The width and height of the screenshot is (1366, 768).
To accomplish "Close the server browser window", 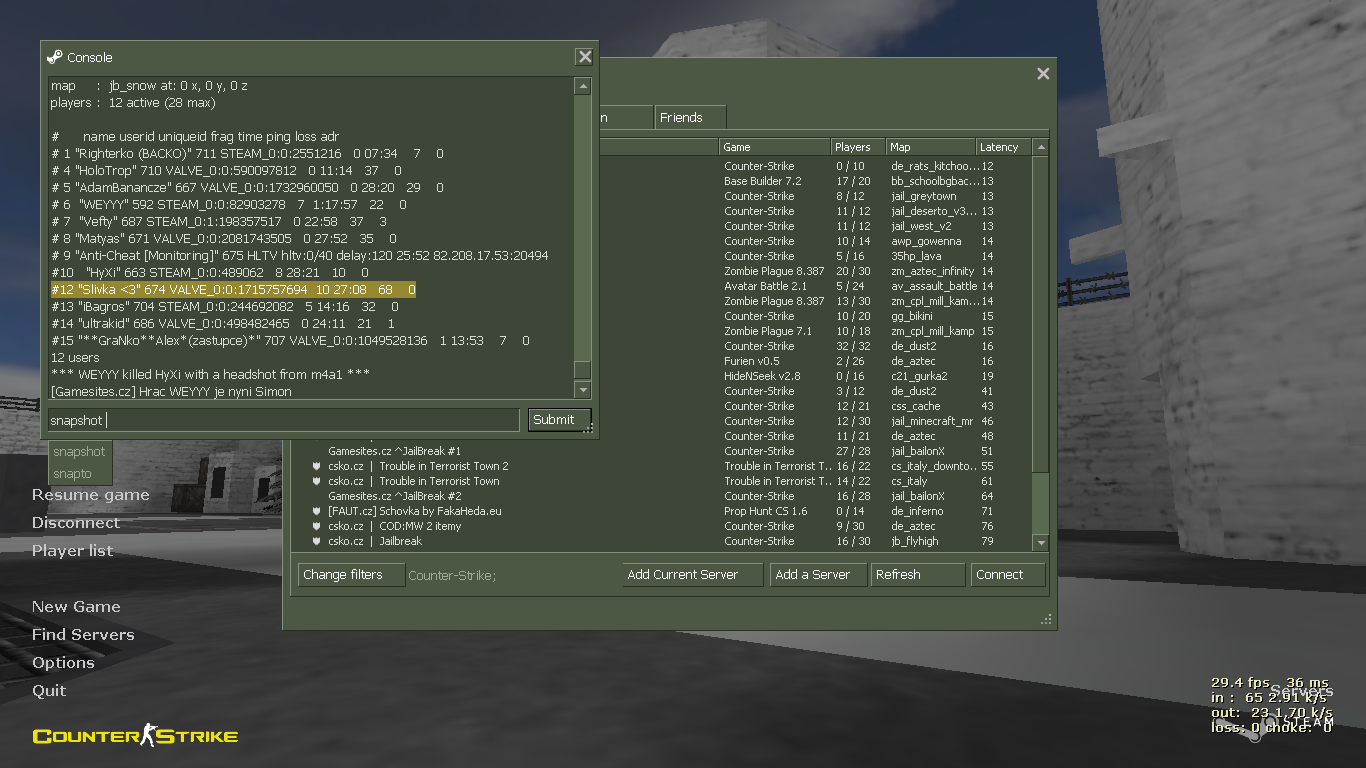I will (x=1043, y=74).
